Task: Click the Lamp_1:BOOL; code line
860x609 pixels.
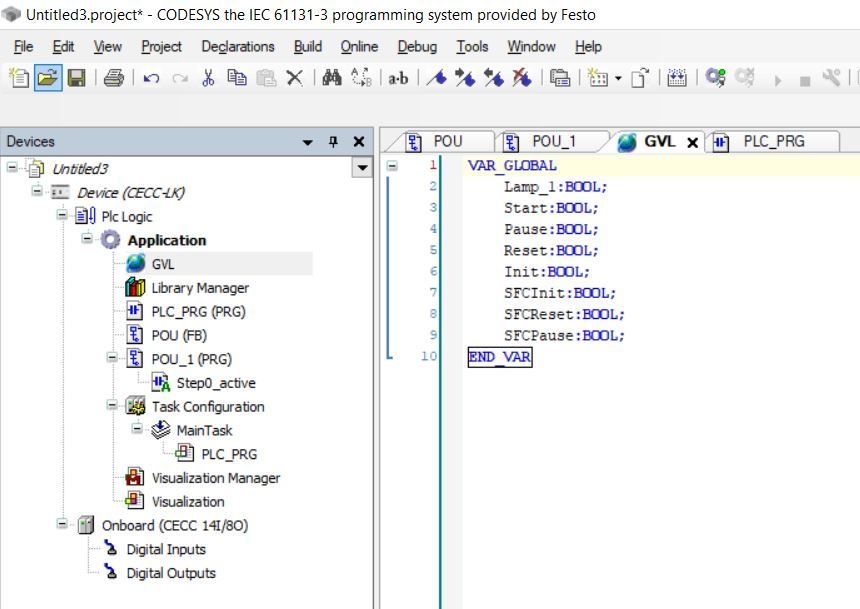Action: (x=556, y=187)
